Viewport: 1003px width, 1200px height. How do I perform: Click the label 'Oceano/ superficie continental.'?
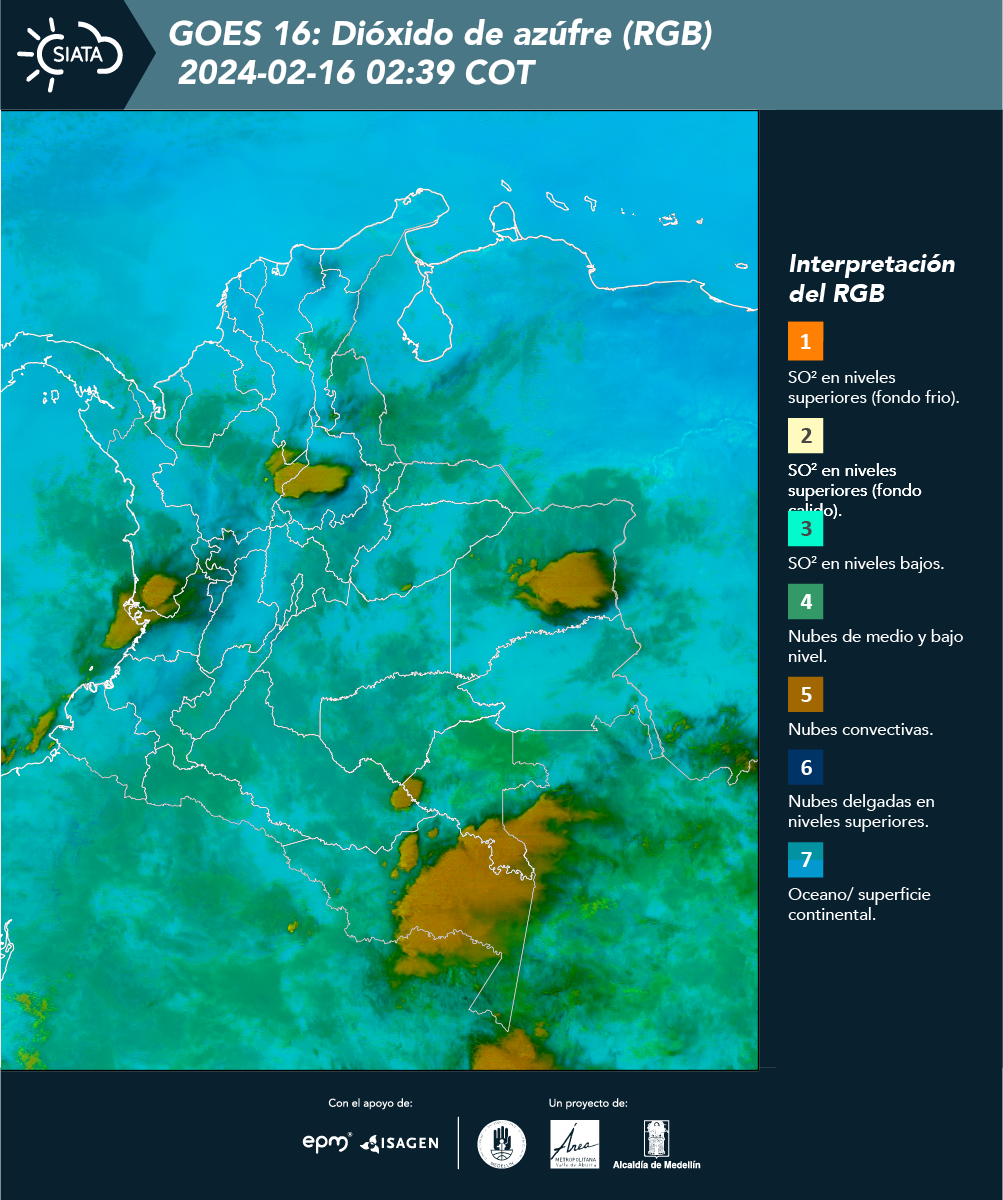point(859,904)
